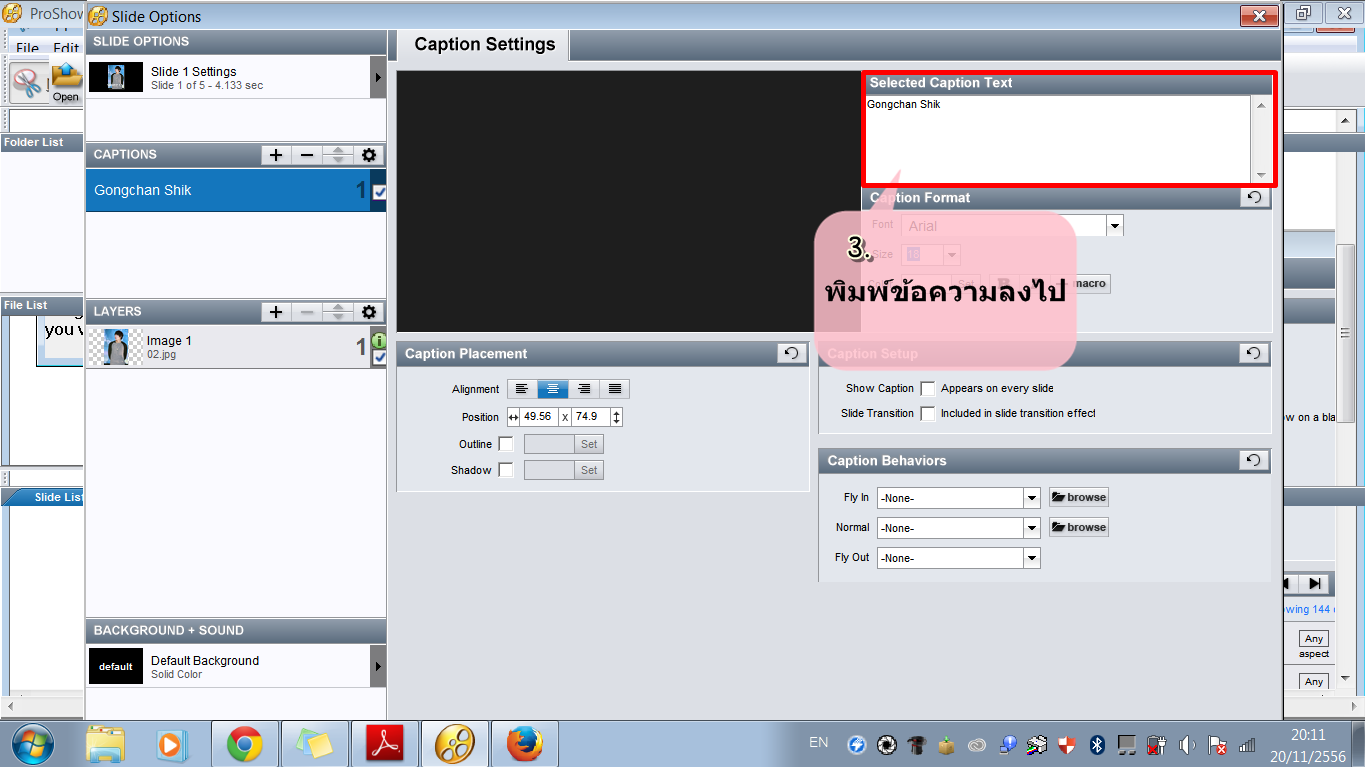1365x767 pixels.
Task: Click the Outline color swatch
Action: (549, 444)
